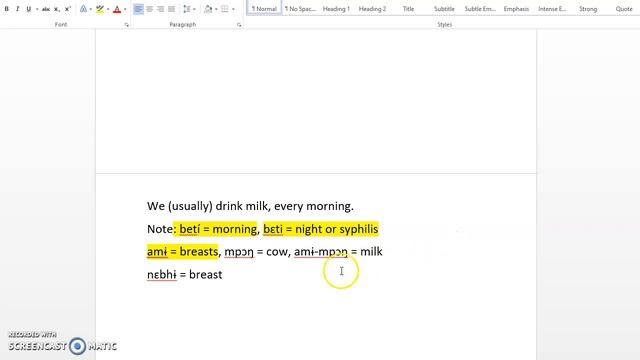Toggle superscript formatting
This screenshot has width=640, height=360.
click(x=68, y=9)
